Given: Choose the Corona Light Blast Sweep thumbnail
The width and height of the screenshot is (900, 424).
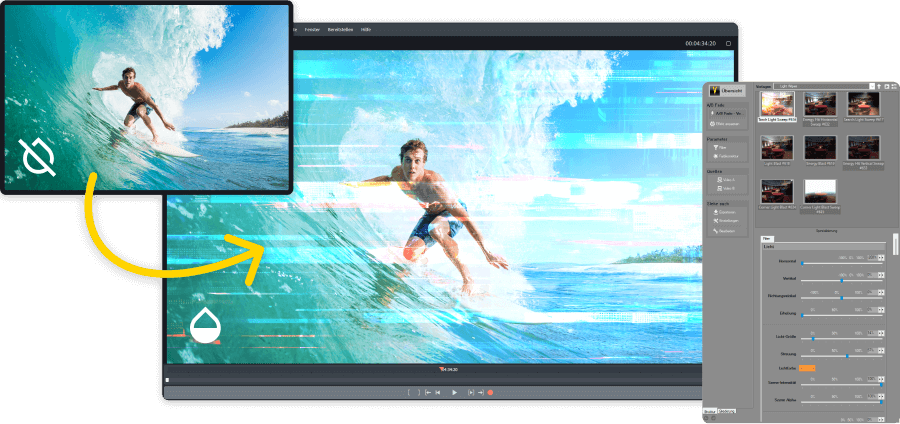Looking at the screenshot, I should [x=820, y=193].
